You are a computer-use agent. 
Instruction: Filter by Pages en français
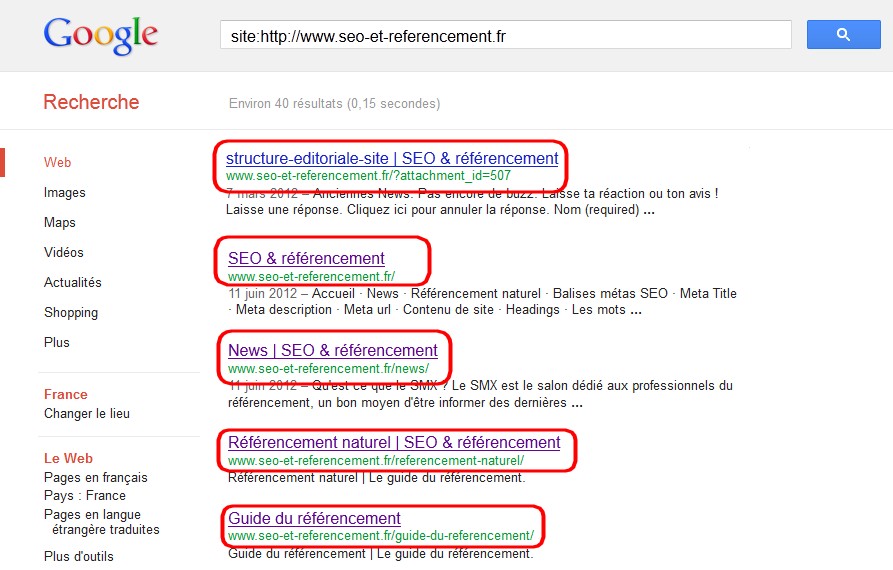coord(96,478)
